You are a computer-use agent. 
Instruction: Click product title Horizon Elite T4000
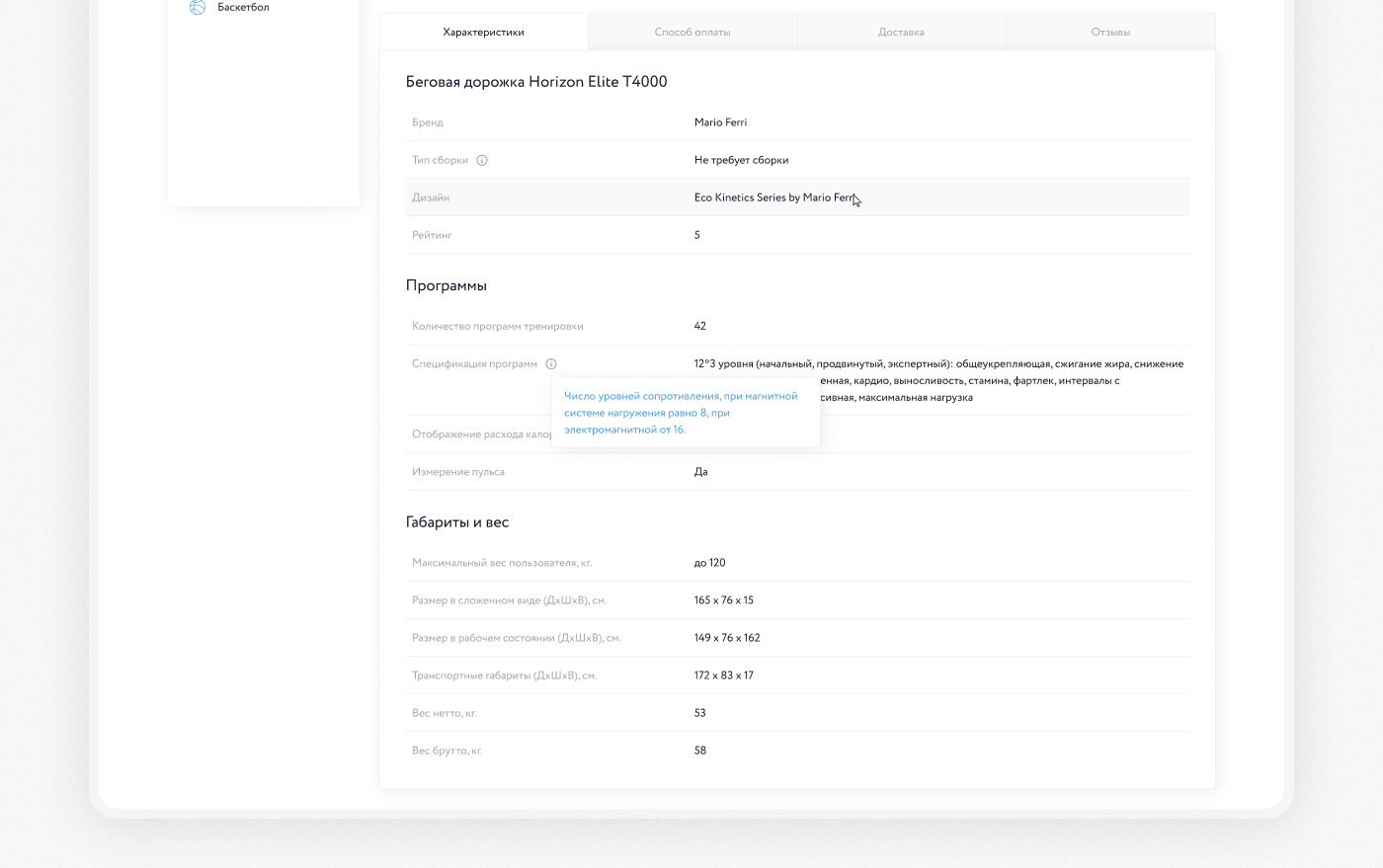tap(536, 82)
